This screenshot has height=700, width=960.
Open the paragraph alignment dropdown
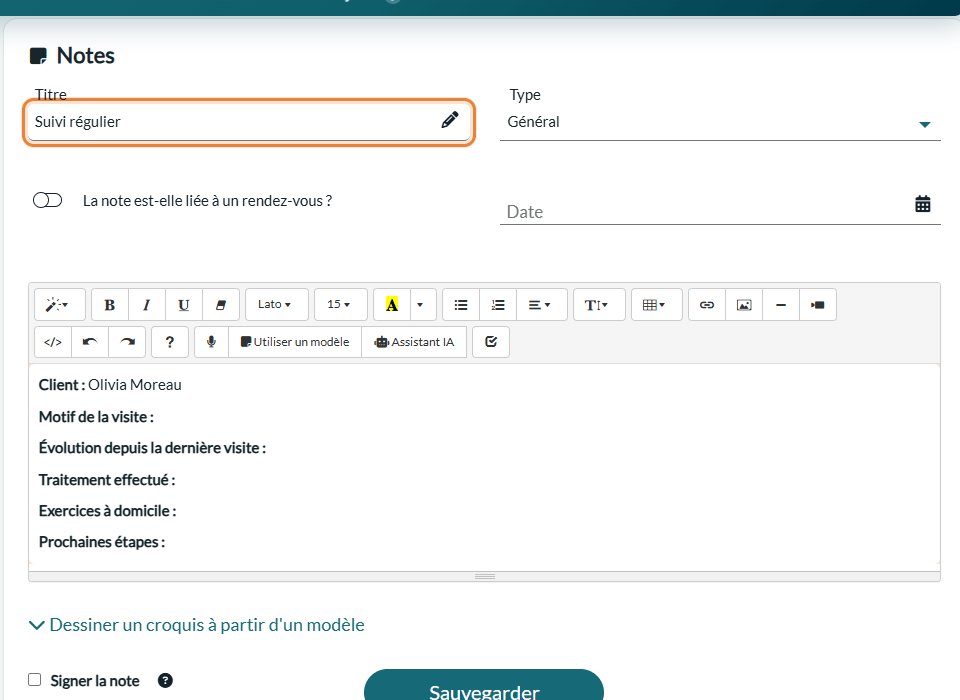click(x=542, y=305)
